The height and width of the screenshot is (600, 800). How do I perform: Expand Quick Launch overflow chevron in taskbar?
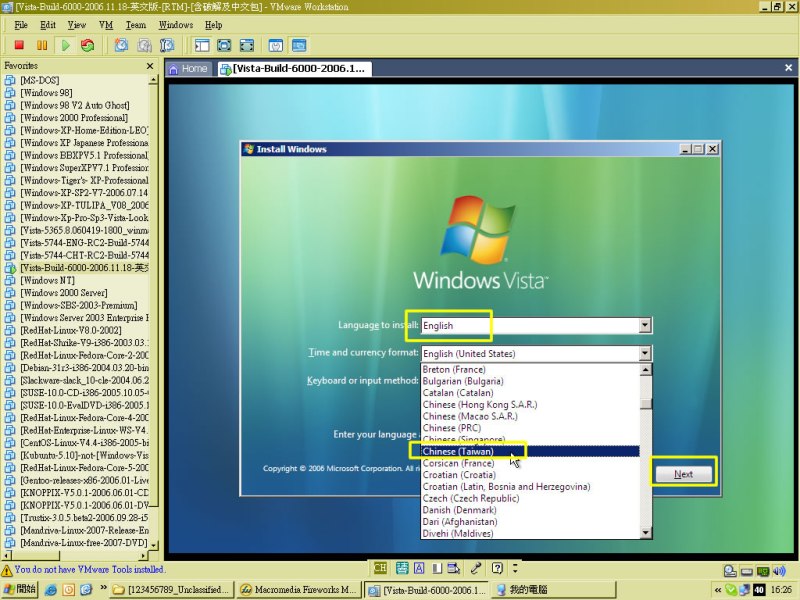[x=104, y=588]
